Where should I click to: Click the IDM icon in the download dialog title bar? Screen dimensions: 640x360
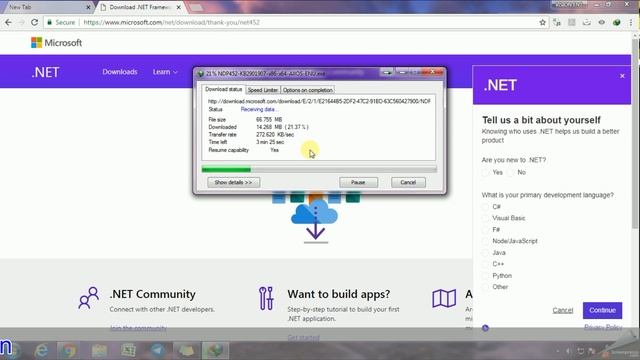(x=200, y=74)
